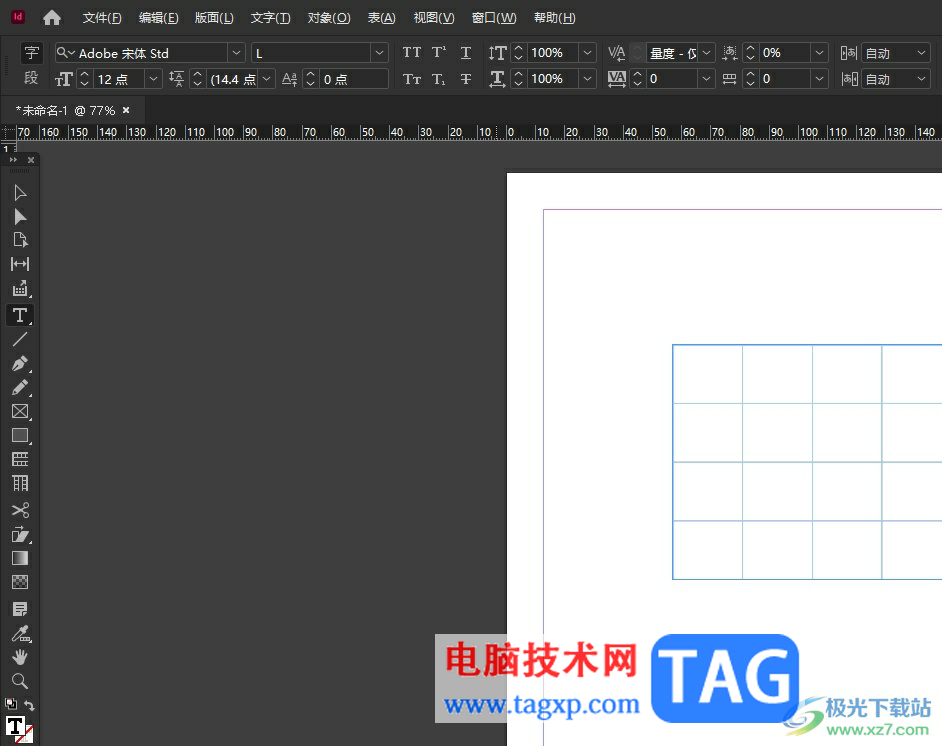The image size is (942, 746).
Task: Click the Home icon
Action: point(52,18)
